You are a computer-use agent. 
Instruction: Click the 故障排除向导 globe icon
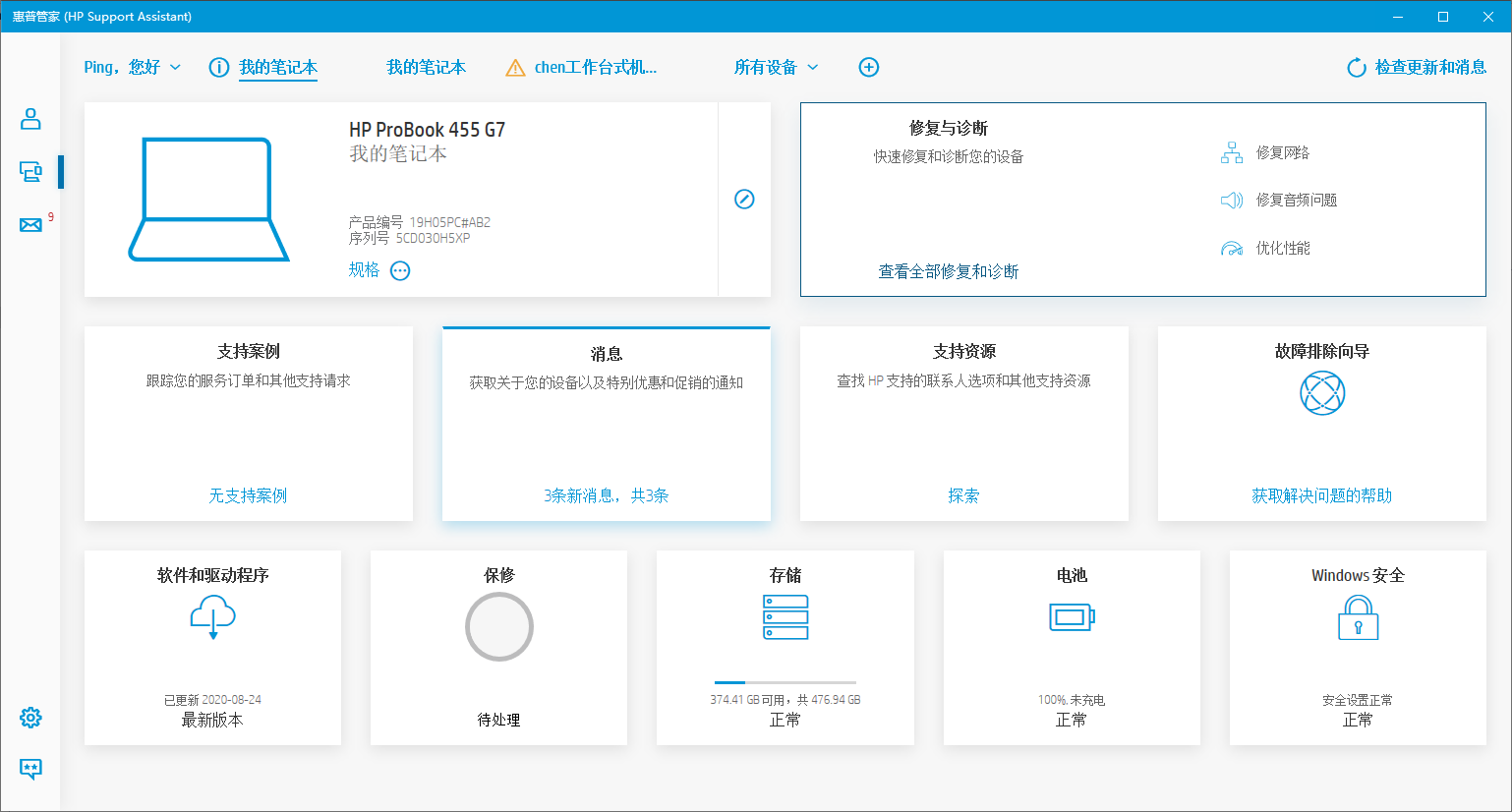click(x=1322, y=393)
